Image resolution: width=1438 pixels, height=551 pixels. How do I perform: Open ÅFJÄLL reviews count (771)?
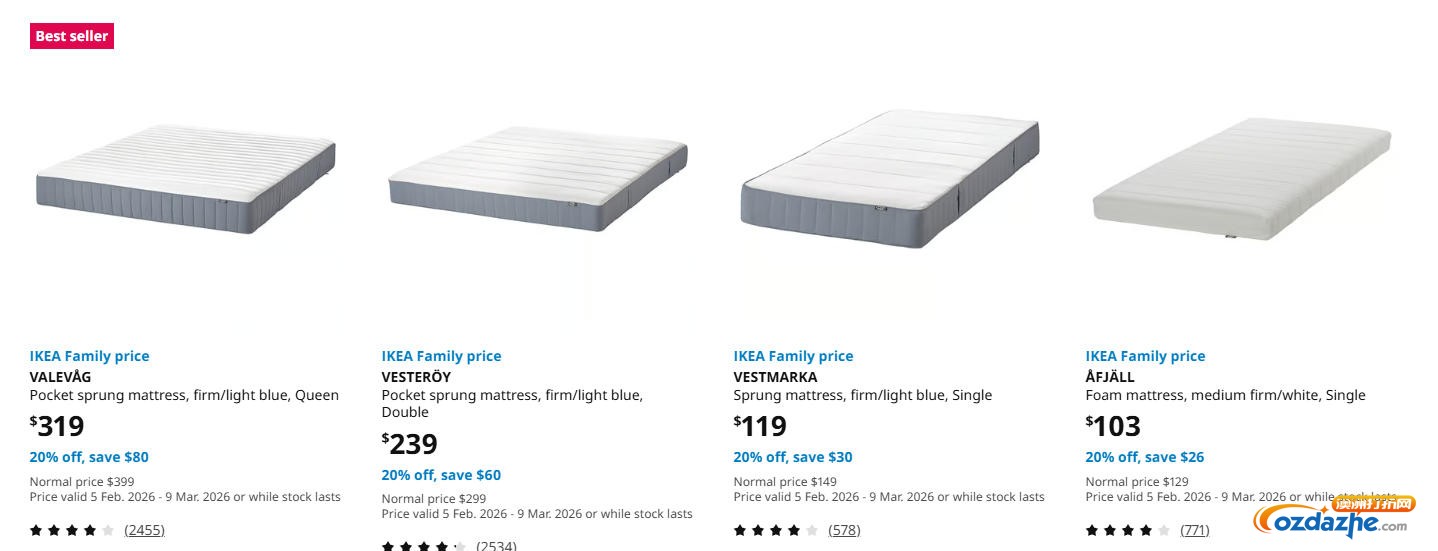click(x=1194, y=530)
